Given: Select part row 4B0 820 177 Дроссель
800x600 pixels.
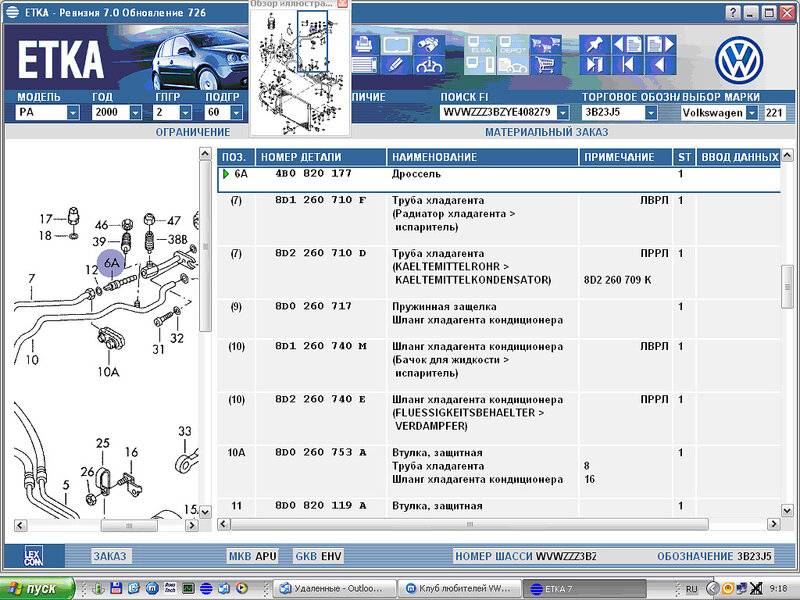Looking at the screenshot, I should point(499,179).
